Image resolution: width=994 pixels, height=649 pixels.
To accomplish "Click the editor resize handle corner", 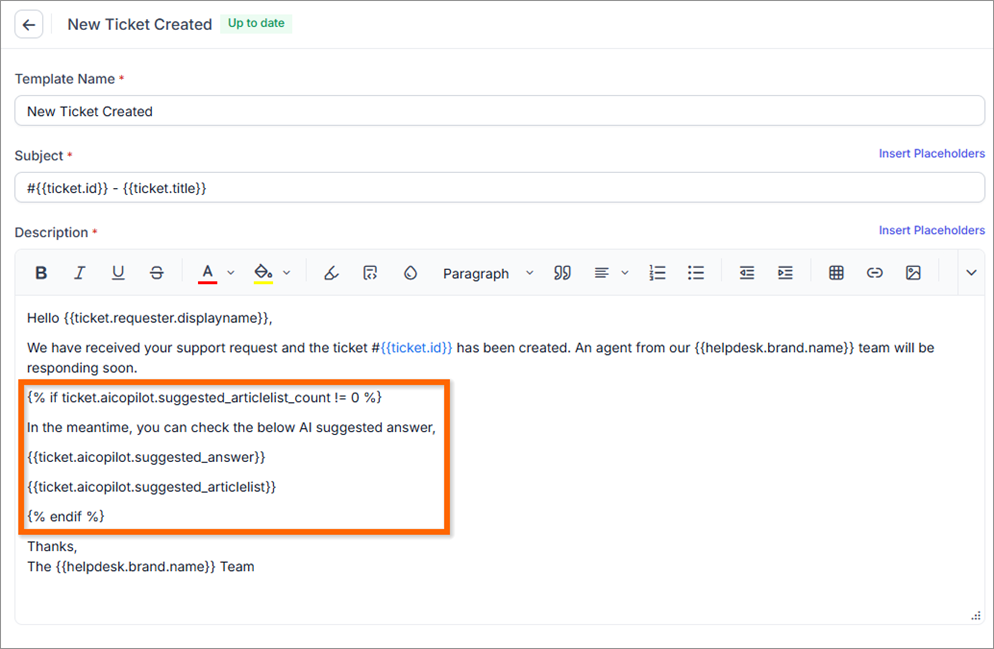I will click(x=976, y=615).
